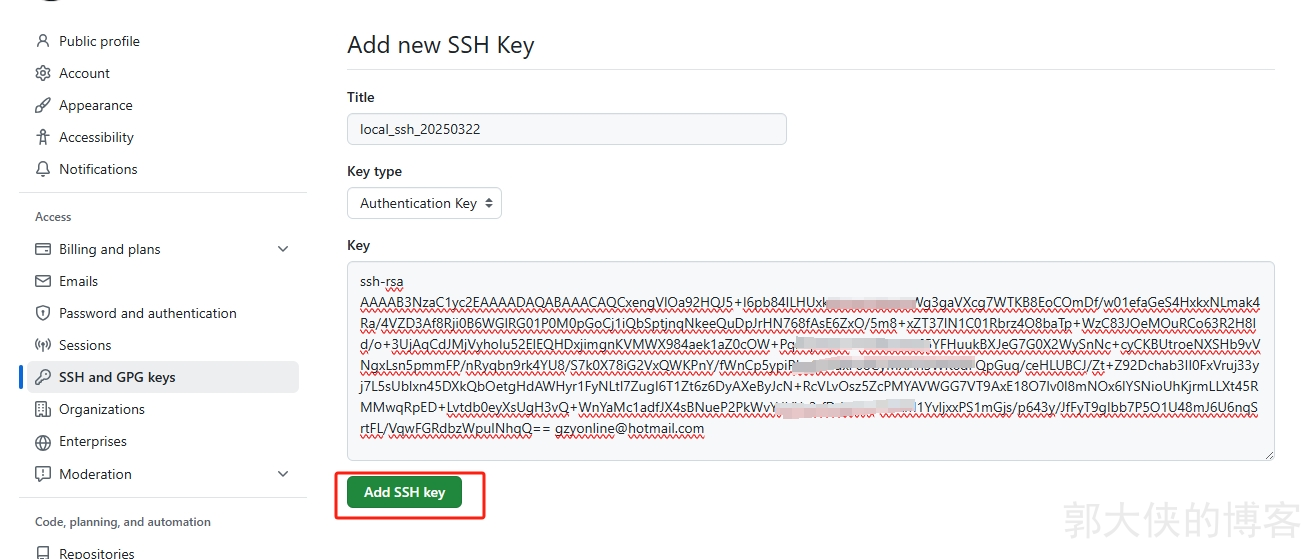Screen dimensions: 1312x559
Task: Click the Appearance paintbrush icon
Action: click(42, 105)
